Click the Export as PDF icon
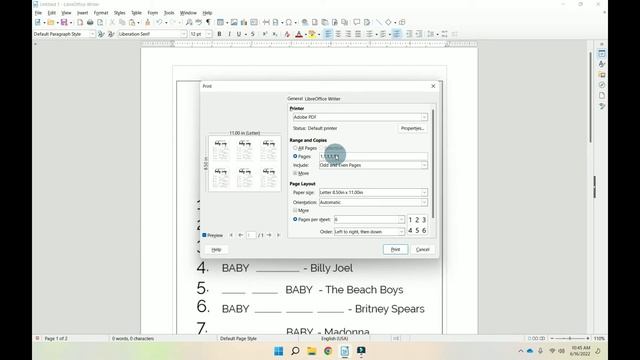Image resolution: width=640 pixels, height=360 pixels. pyautogui.click(x=80, y=22)
